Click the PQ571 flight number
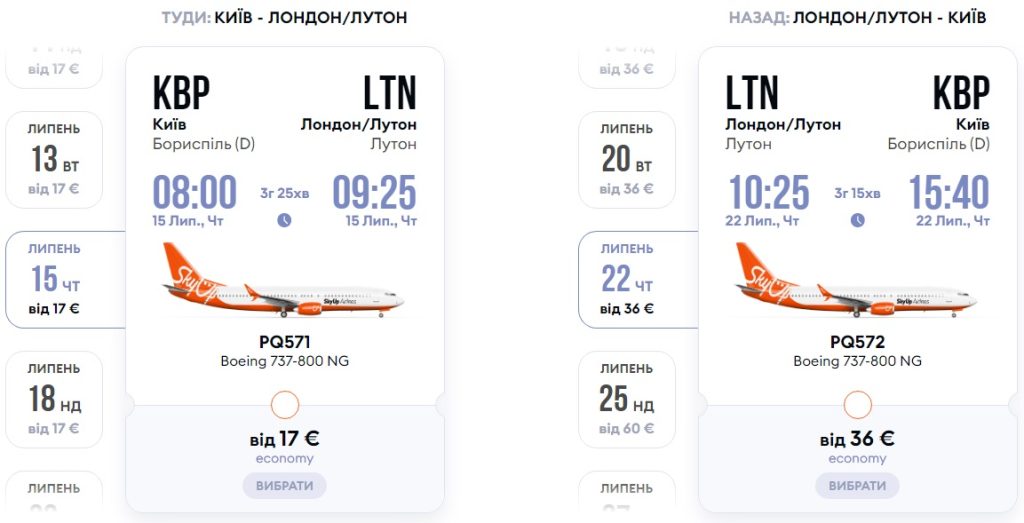The width and height of the screenshot is (1024, 523). (284, 342)
